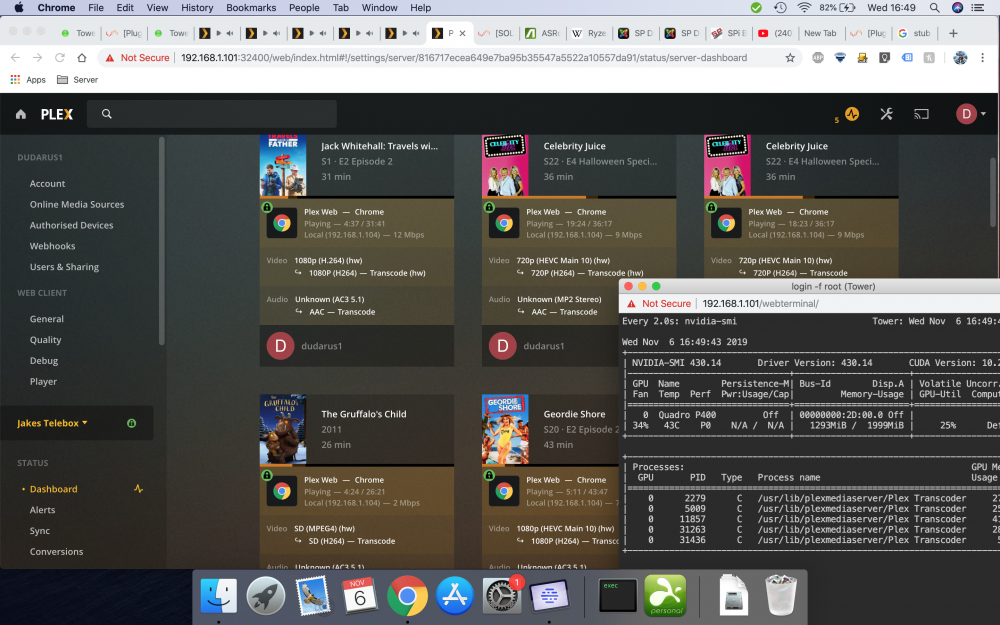Open Launchpad from the dock
Screen dimensions: 1000x625
coord(266,596)
